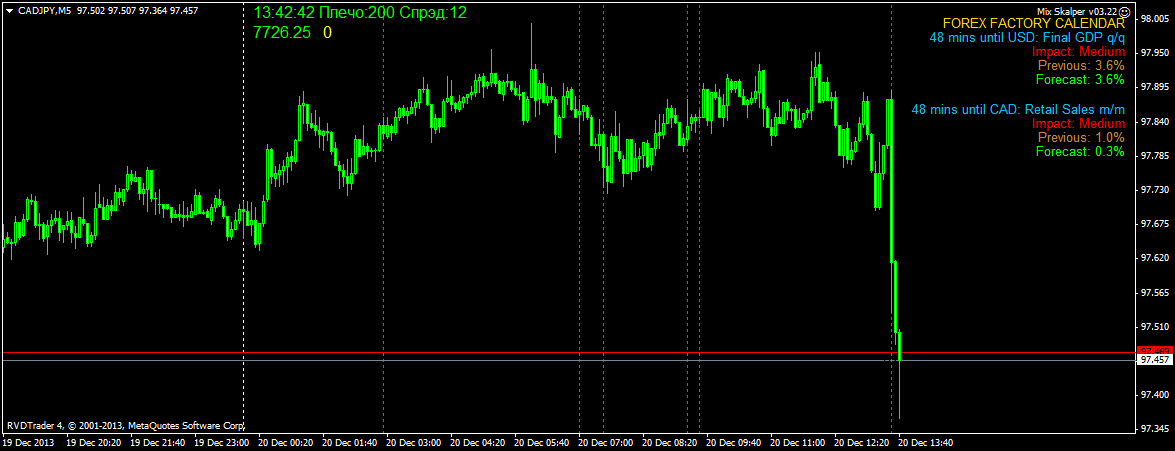This screenshot has height=451, width=1175.
Task: Click the 97.565 price scale label
Action: pos(1153,293)
